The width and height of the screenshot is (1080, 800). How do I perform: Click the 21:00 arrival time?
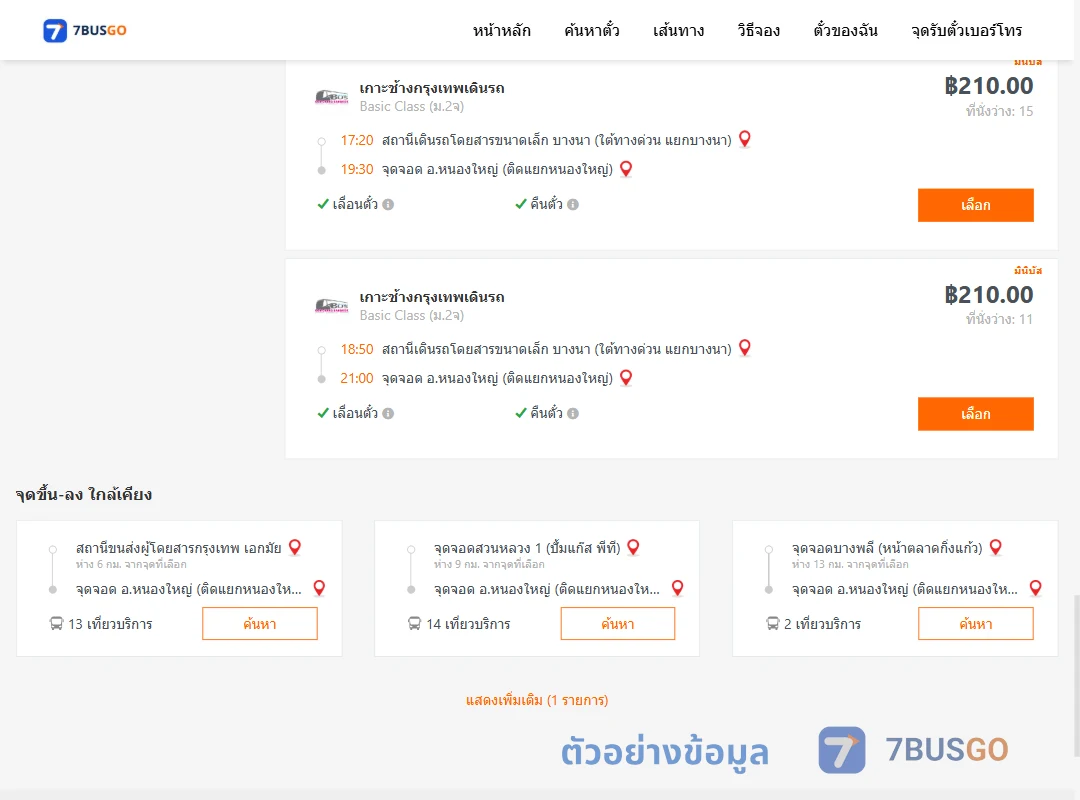pos(357,378)
